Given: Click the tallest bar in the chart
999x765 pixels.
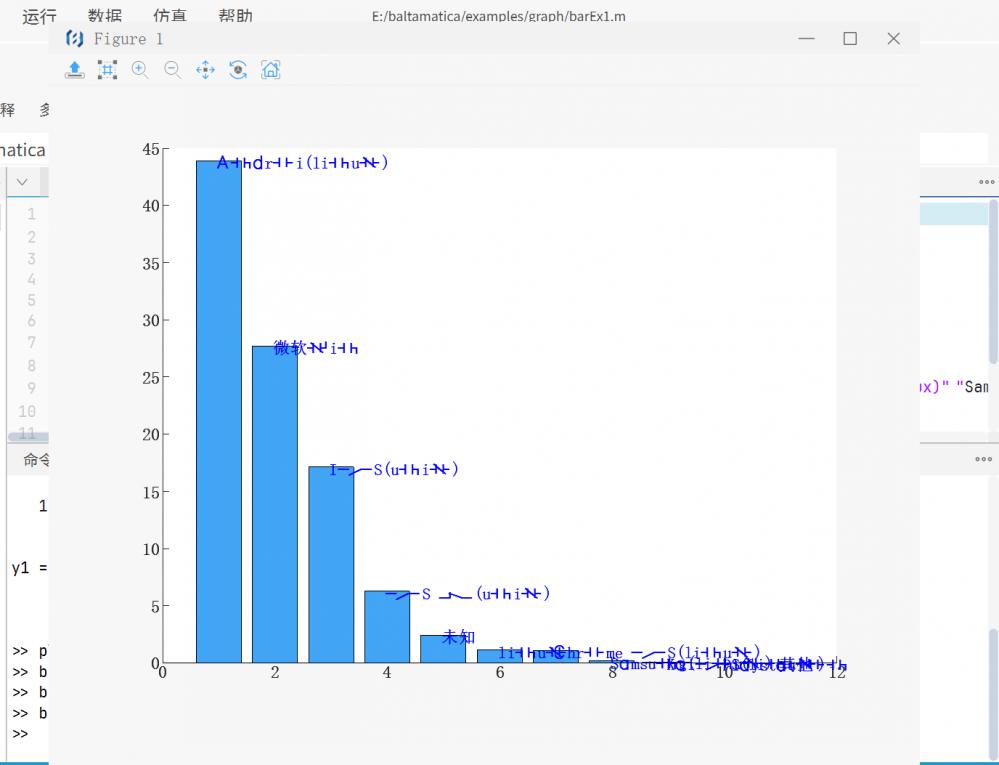Looking at the screenshot, I should pos(218,410).
